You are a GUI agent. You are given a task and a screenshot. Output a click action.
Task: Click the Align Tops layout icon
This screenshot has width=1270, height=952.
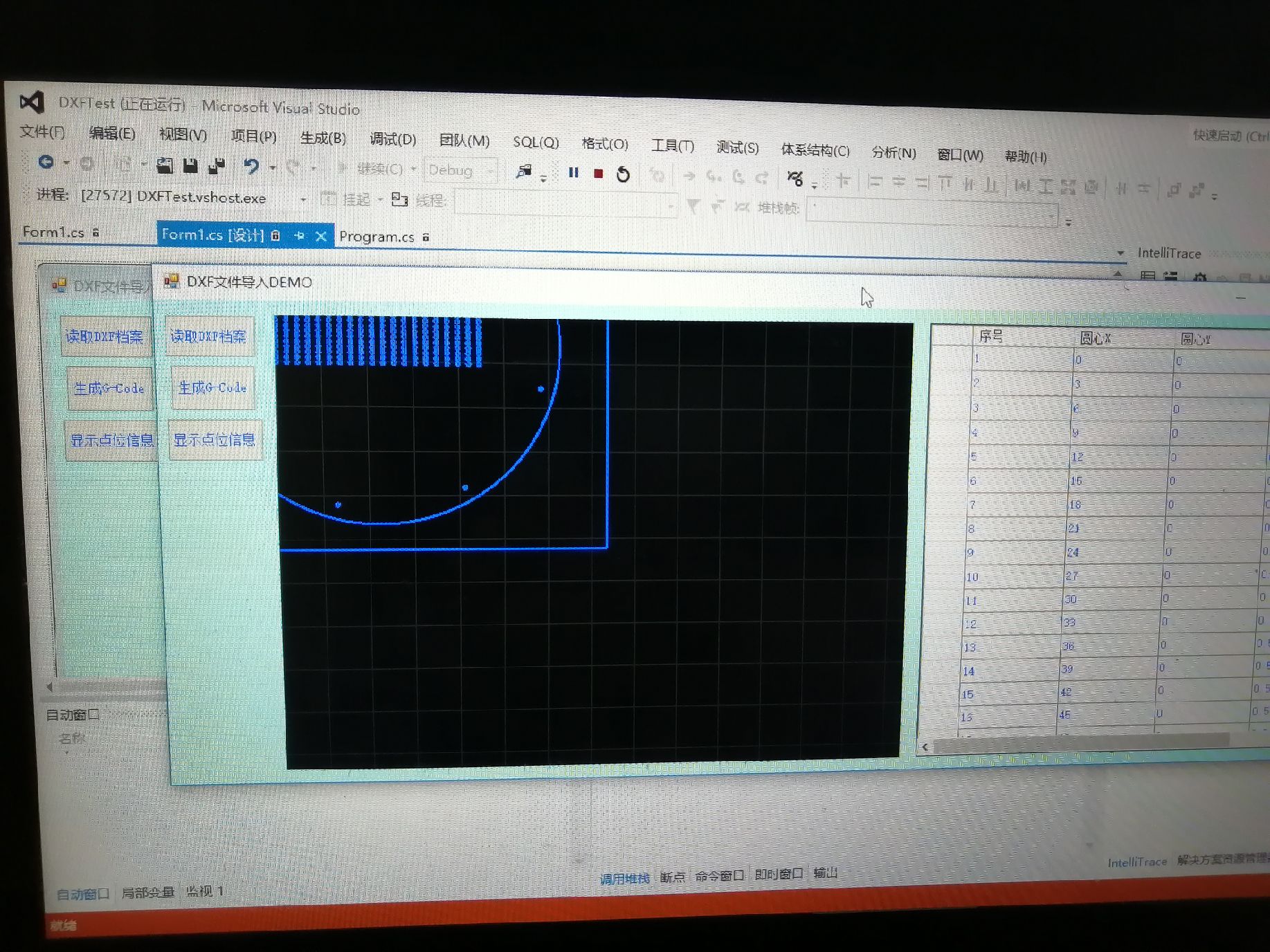coord(945,183)
